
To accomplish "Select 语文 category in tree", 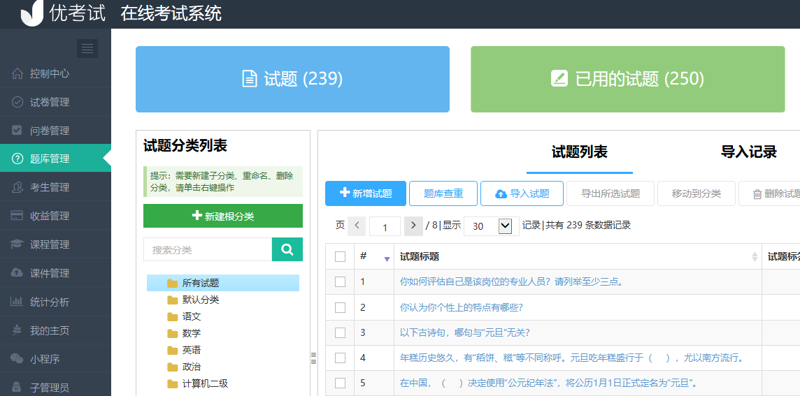I will tap(191, 316).
